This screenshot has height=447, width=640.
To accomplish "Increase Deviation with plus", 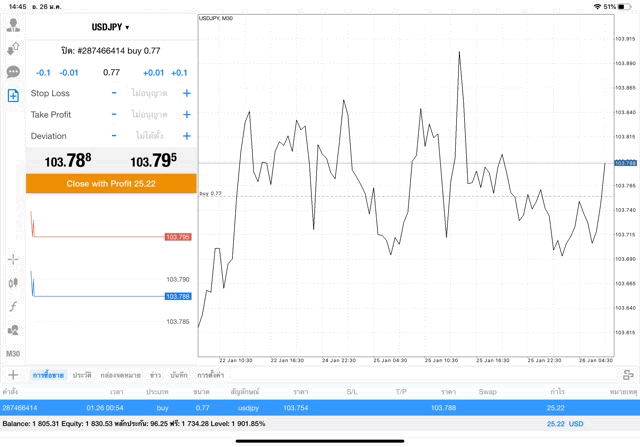I will 187,136.
